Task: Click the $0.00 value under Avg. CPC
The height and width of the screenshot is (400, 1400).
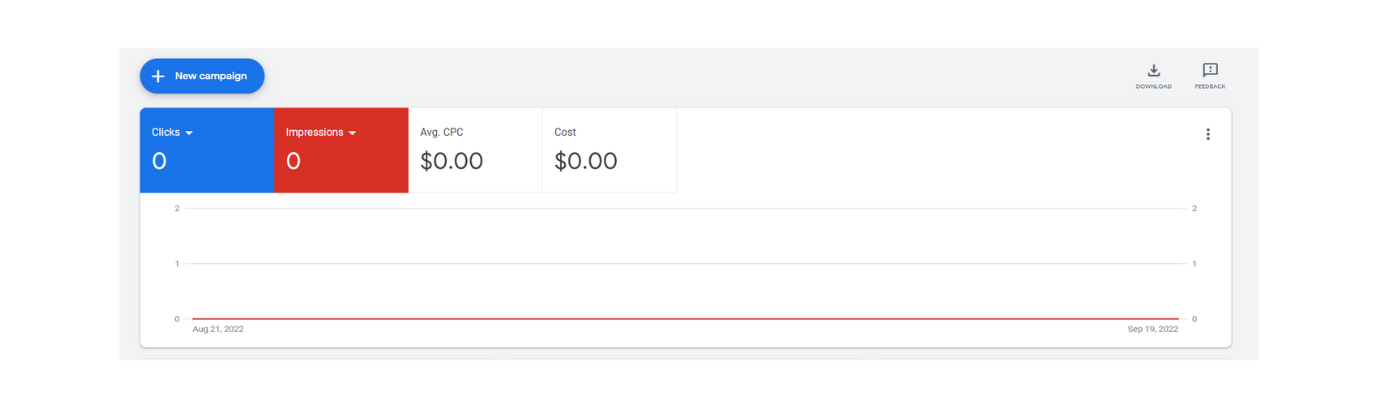Action: coord(452,161)
